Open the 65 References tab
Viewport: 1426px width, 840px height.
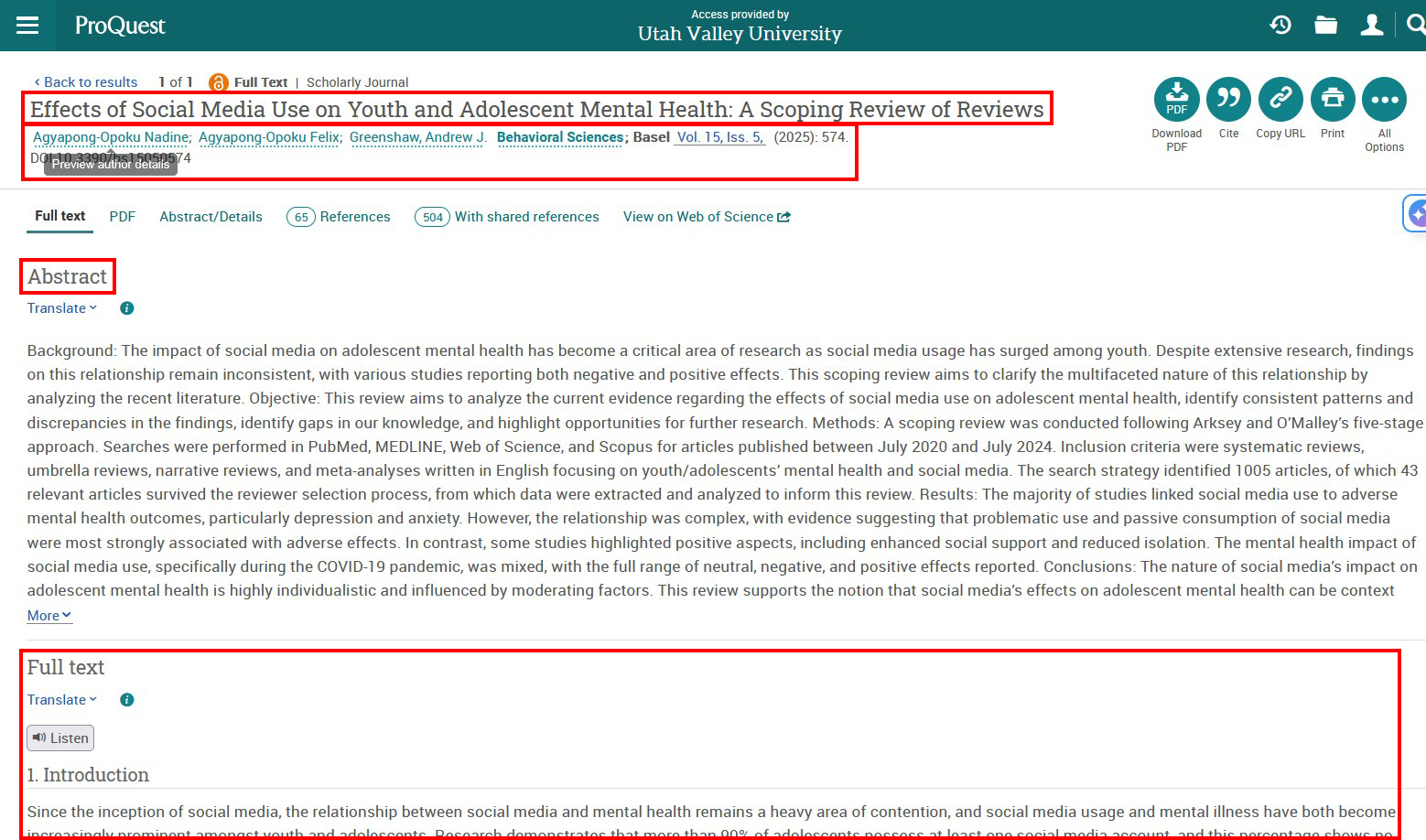point(339,217)
